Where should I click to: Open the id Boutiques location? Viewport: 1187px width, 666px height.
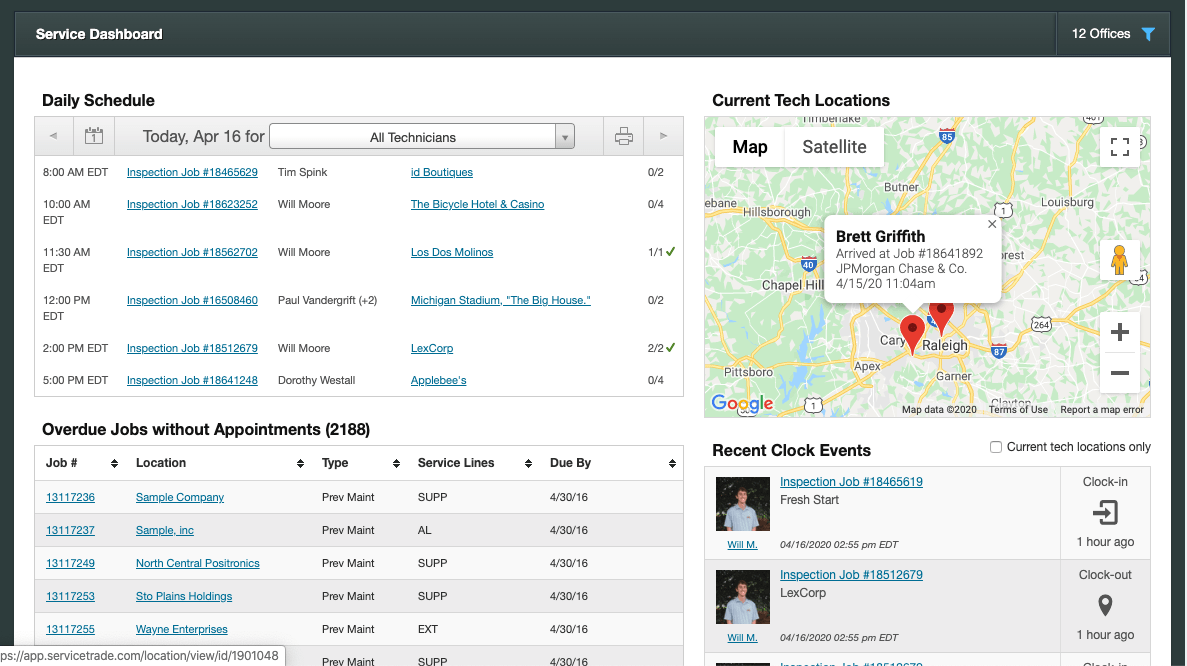(441, 173)
